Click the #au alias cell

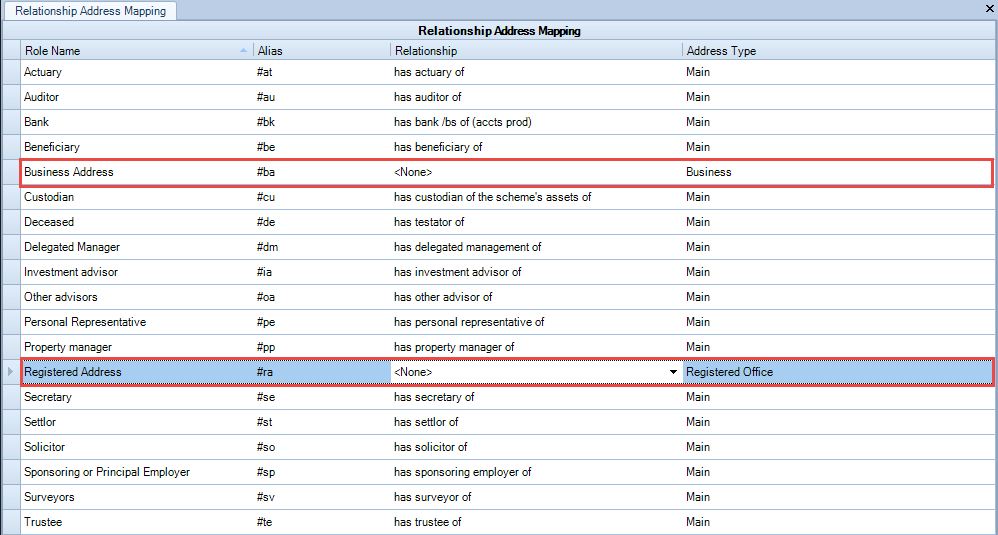tap(321, 97)
